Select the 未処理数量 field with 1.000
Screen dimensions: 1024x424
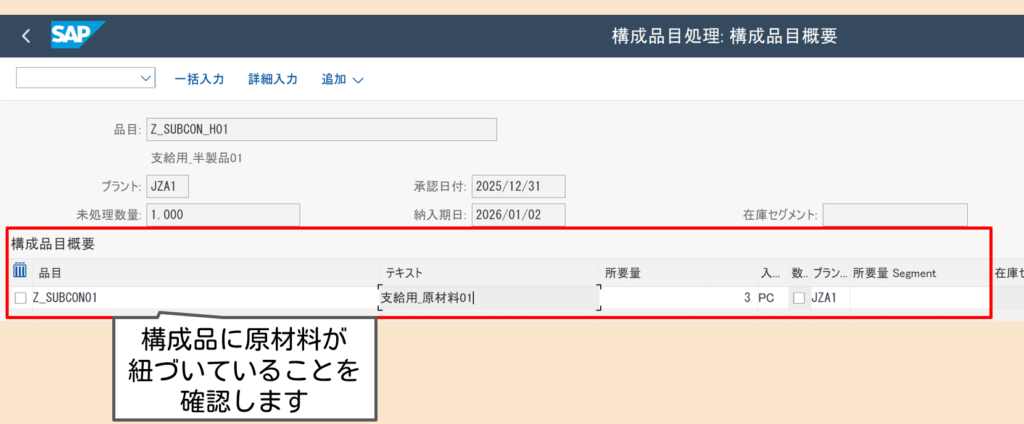click(x=223, y=214)
